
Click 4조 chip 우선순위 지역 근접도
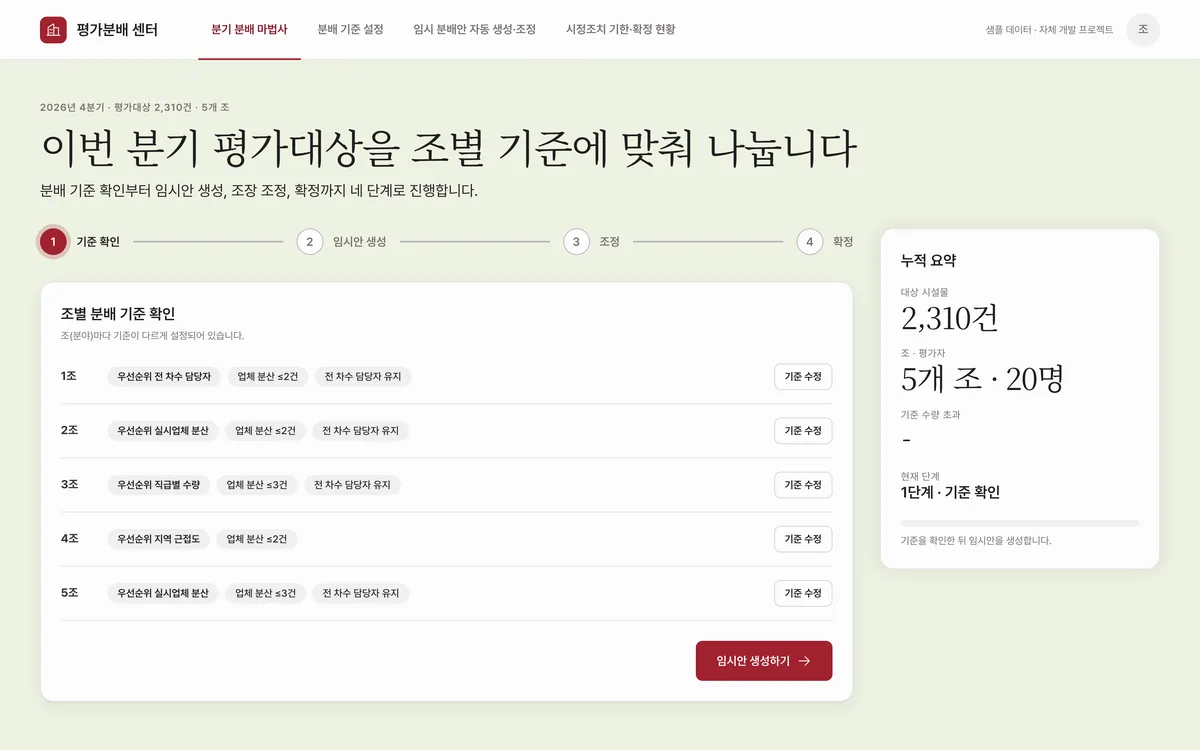click(x=158, y=539)
